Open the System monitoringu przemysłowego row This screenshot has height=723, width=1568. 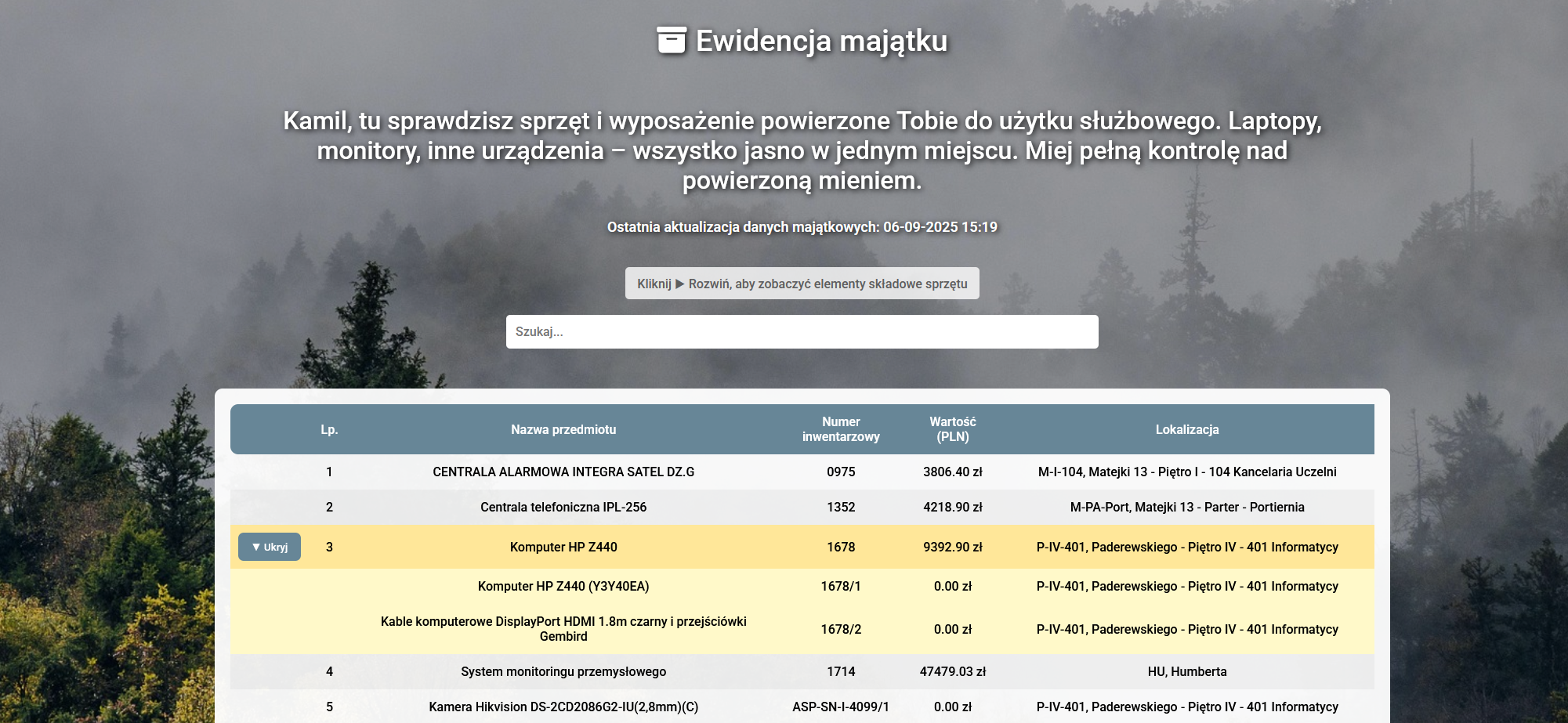563,671
